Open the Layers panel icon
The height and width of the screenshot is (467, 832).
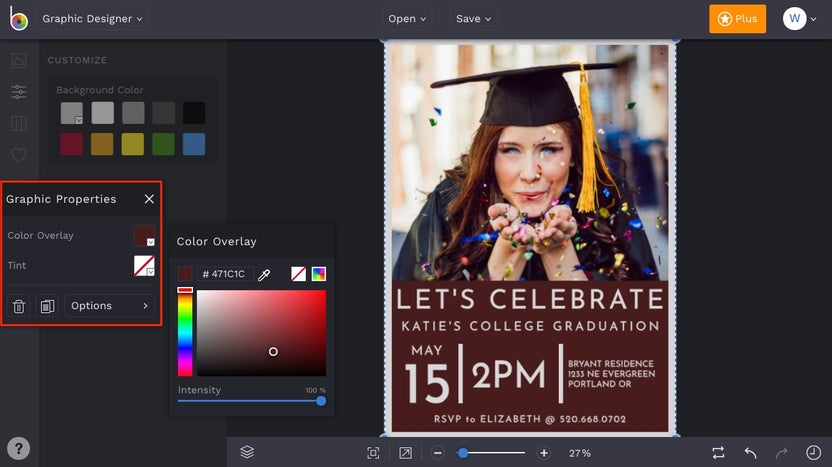247,452
